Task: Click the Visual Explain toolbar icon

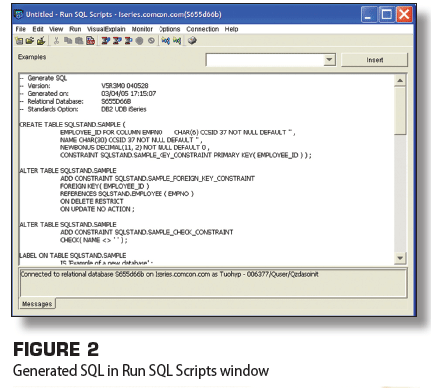Action: click(166, 41)
